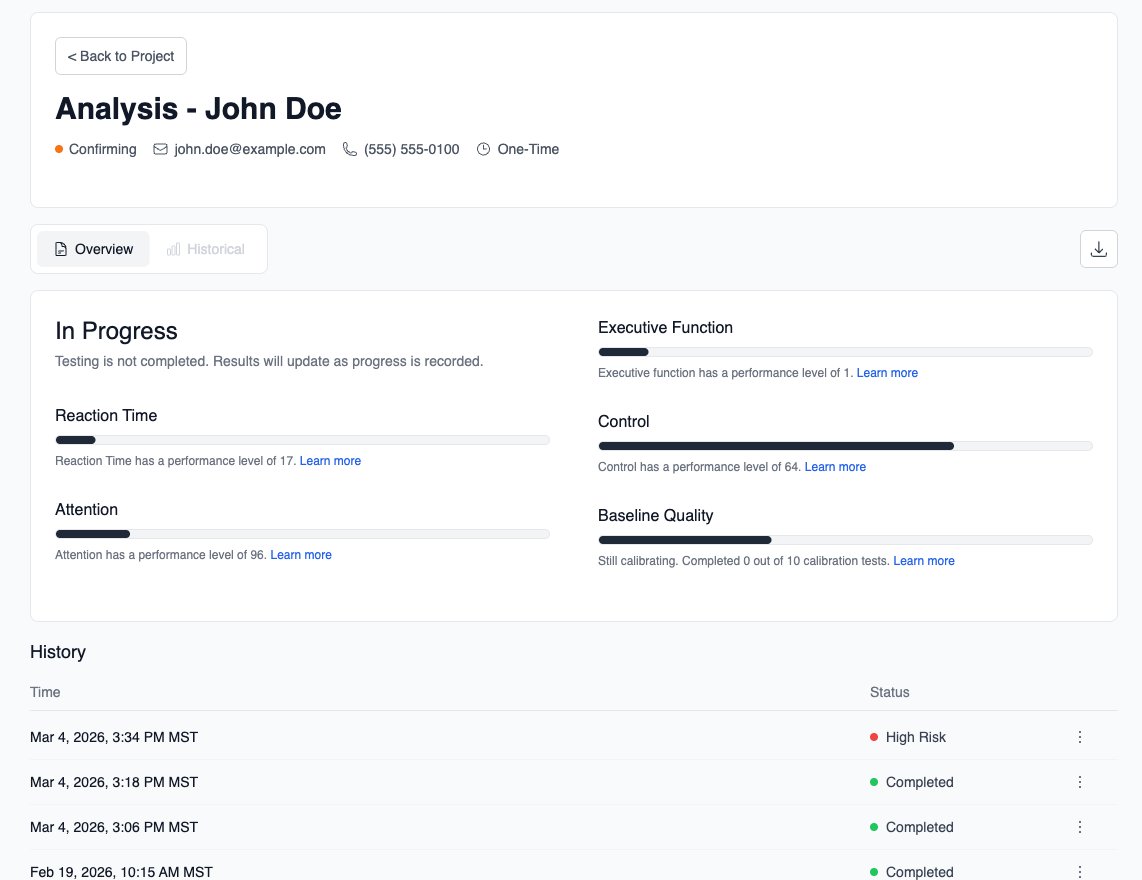Image resolution: width=1142 pixels, height=880 pixels.
Task: Open Learn more link for Attention
Action: [301, 554]
